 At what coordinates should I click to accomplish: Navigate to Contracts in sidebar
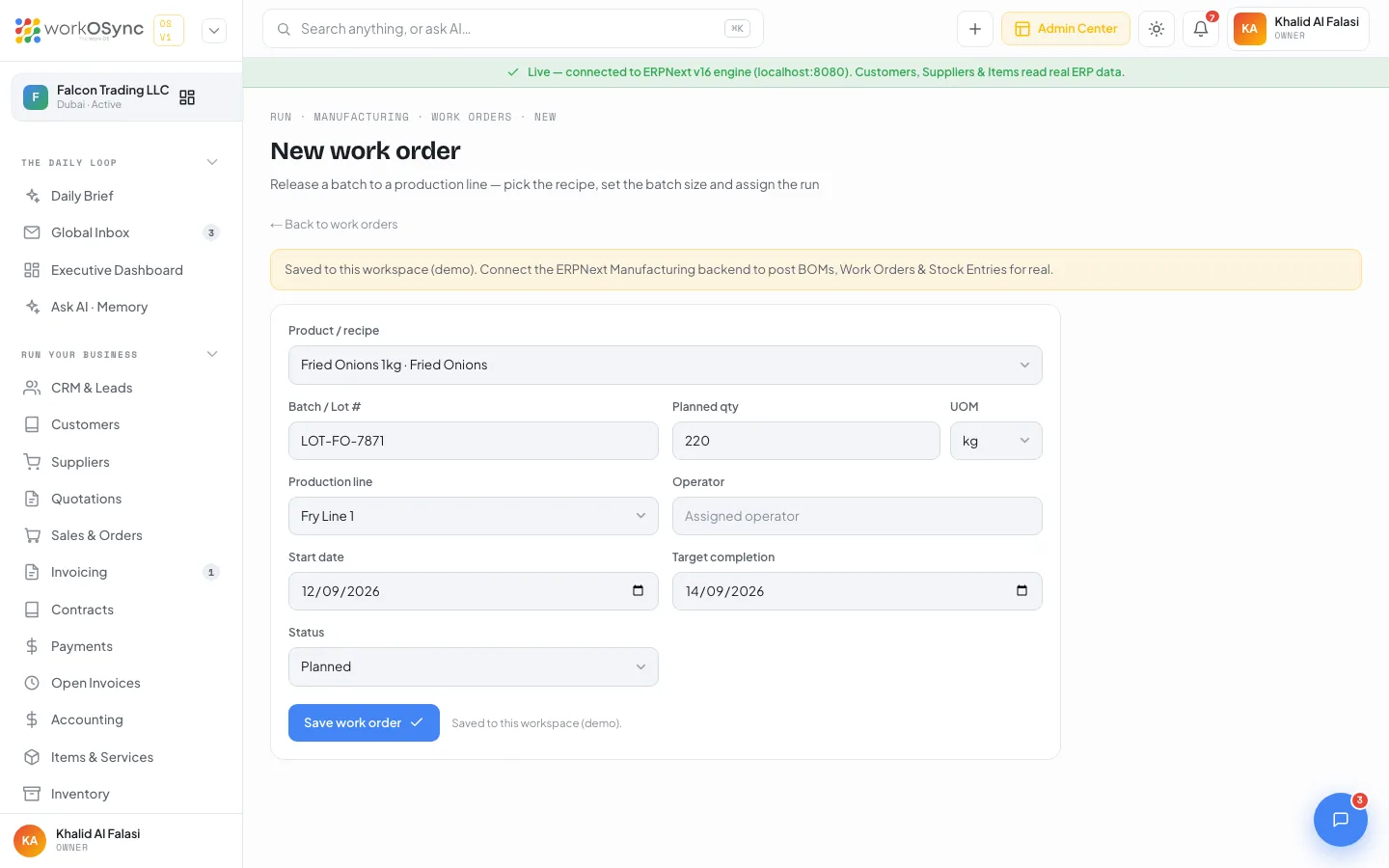[122, 610]
